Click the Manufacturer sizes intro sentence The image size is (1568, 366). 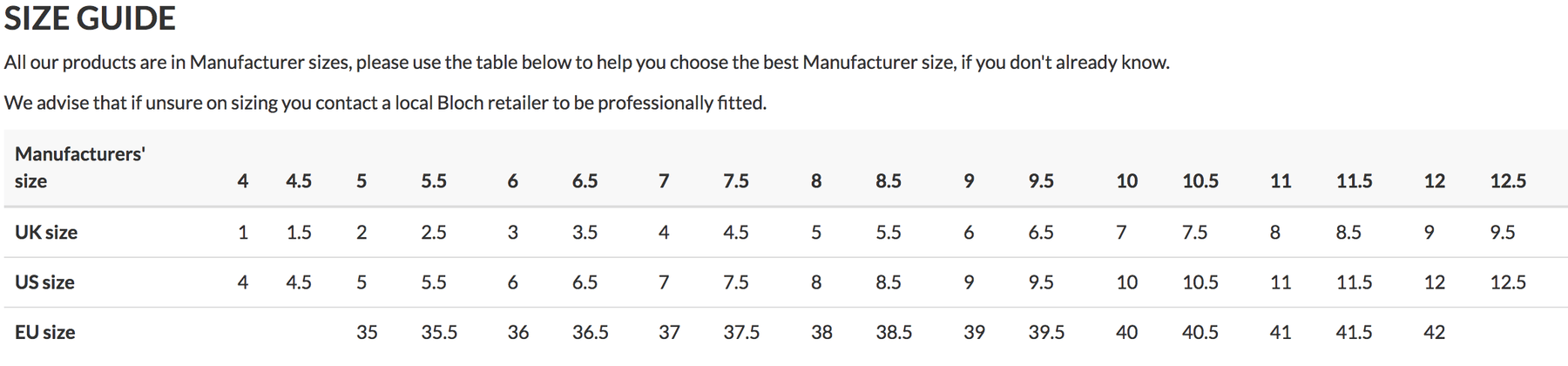tap(586, 63)
